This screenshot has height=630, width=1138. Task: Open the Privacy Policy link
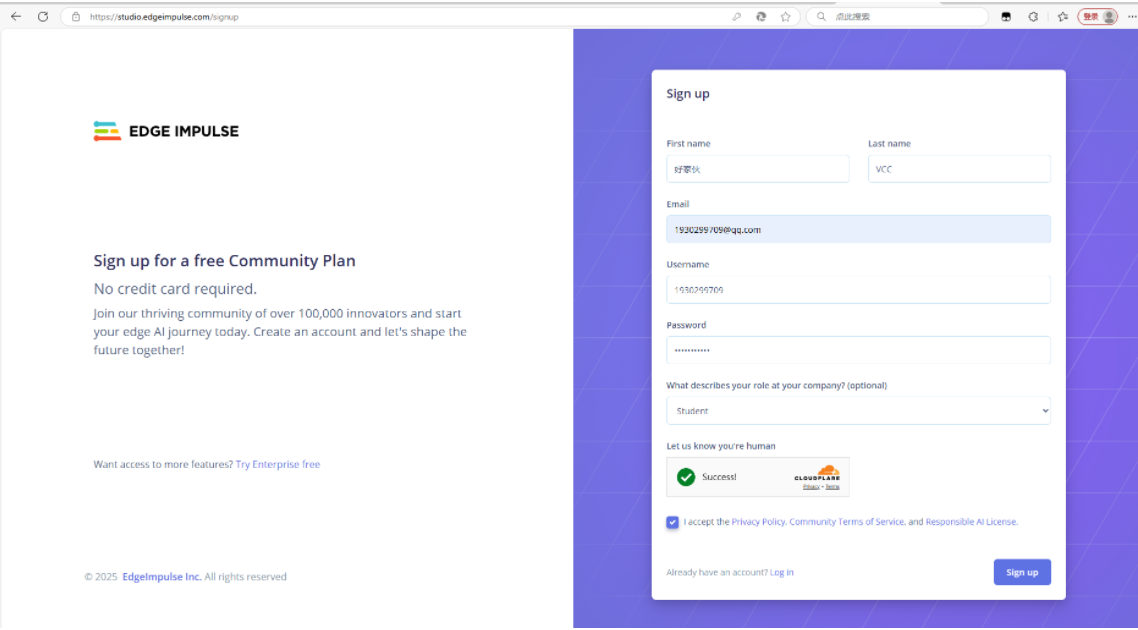758,522
